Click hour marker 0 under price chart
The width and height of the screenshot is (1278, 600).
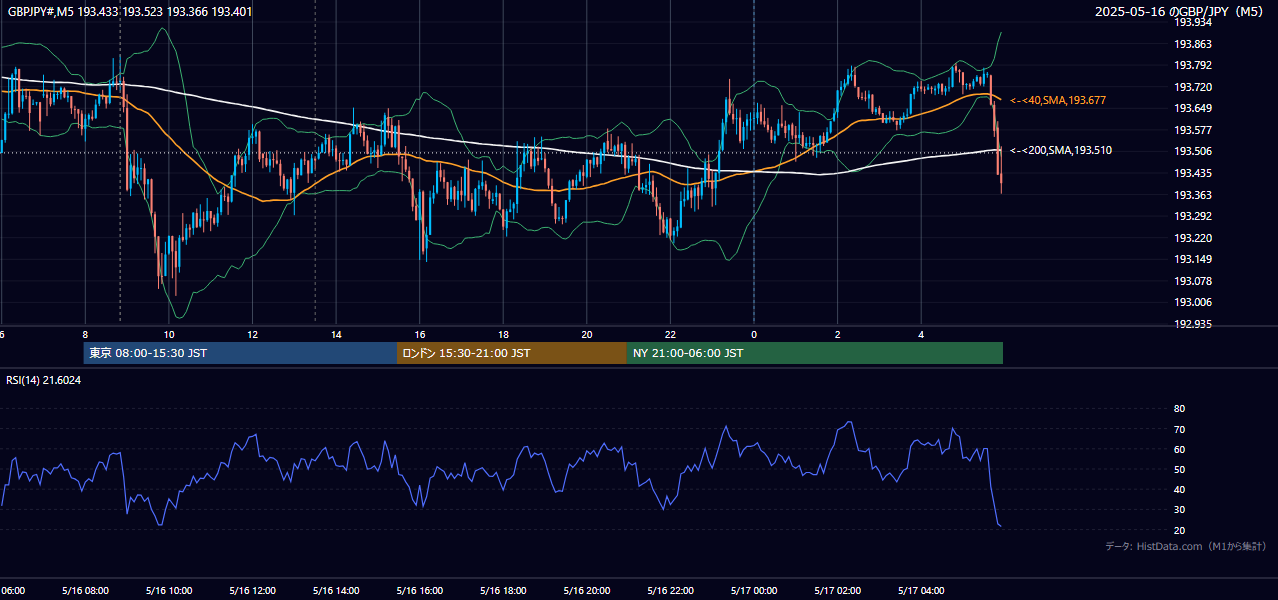coord(754,334)
